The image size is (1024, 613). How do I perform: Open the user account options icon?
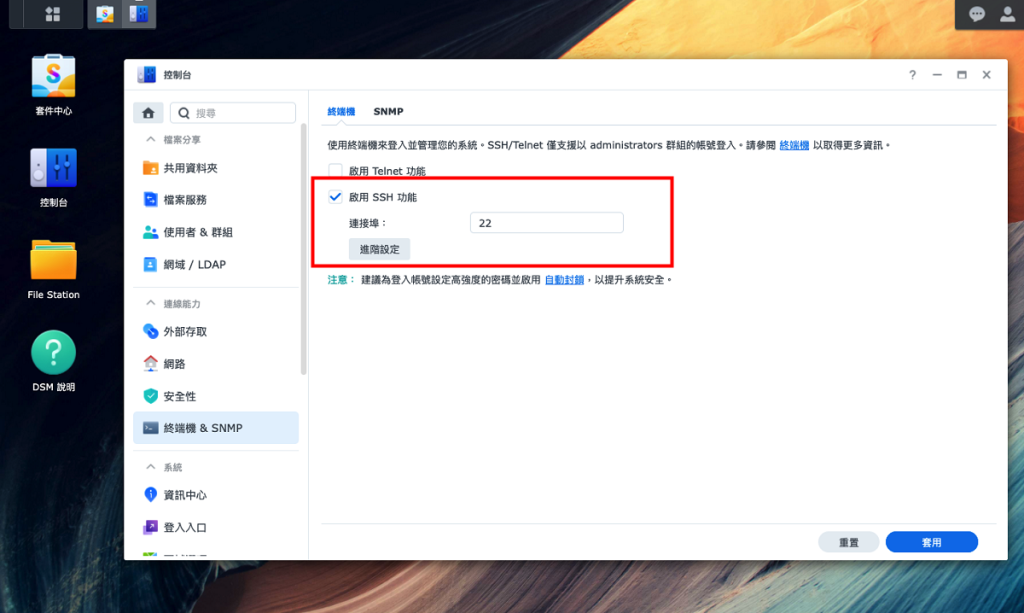pyautogui.click(x=1004, y=14)
